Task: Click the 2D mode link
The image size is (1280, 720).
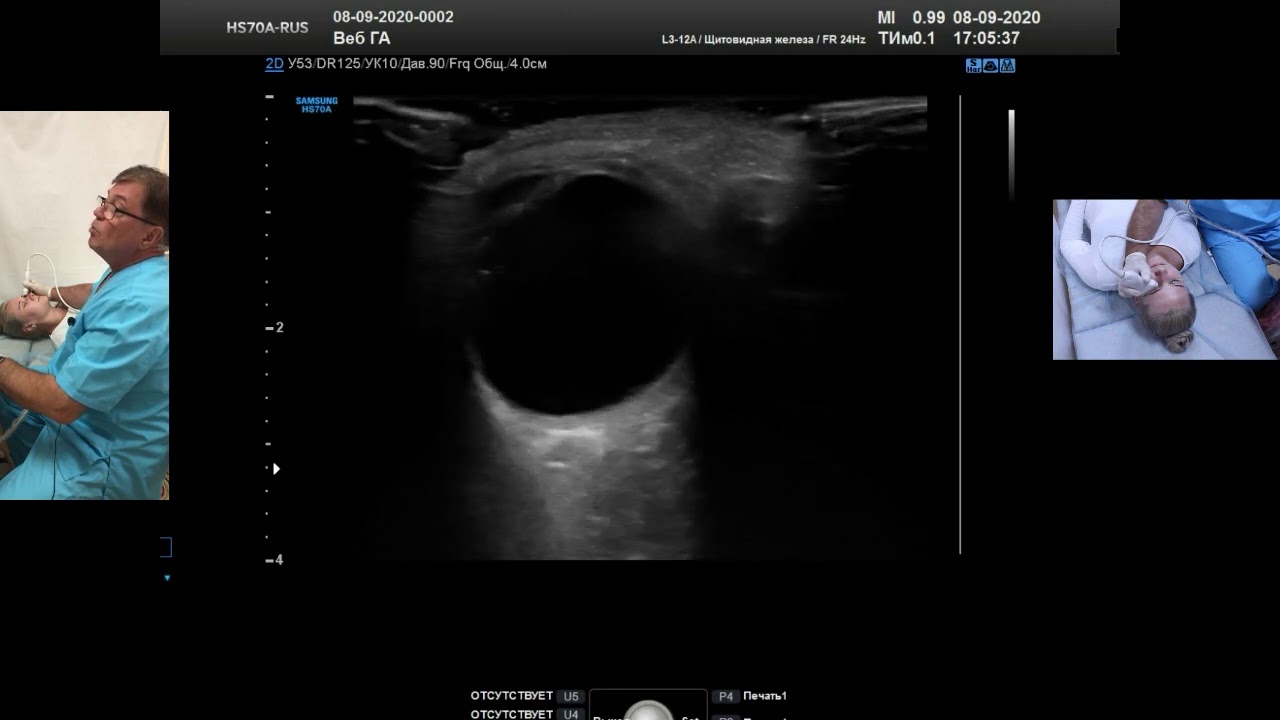Action: click(274, 64)
